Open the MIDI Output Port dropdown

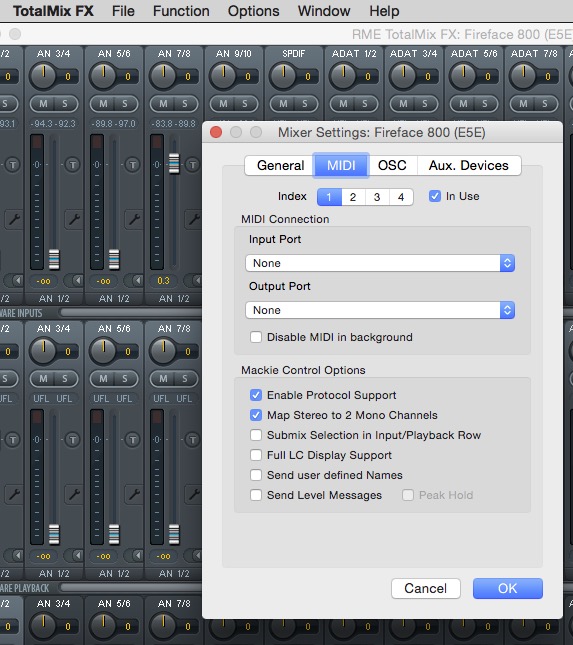pos(380,310)
